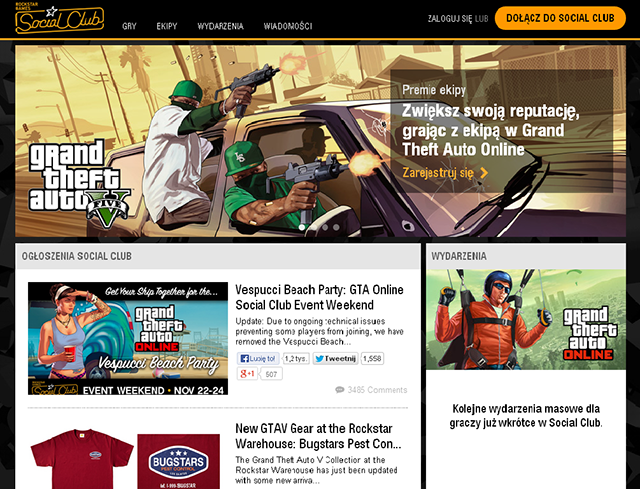Screen dimensions: 640x489
Task: Open the WIADOMOŚCI menu
Action: pyautogui.click(x=288, y=26)
